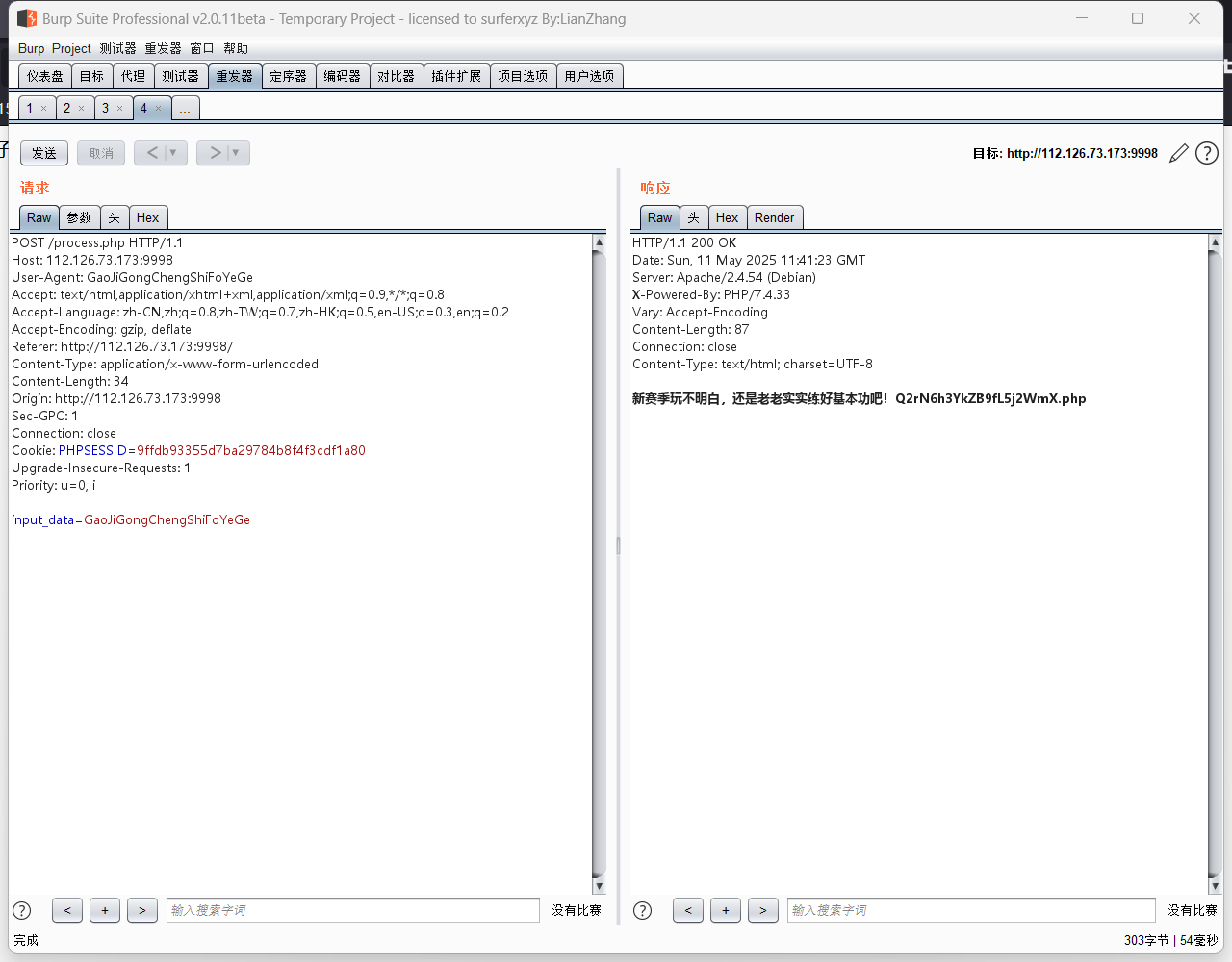The image size is (1232, 962).
Task: Select request Raw view tab
Action: [x=39, y=218]
